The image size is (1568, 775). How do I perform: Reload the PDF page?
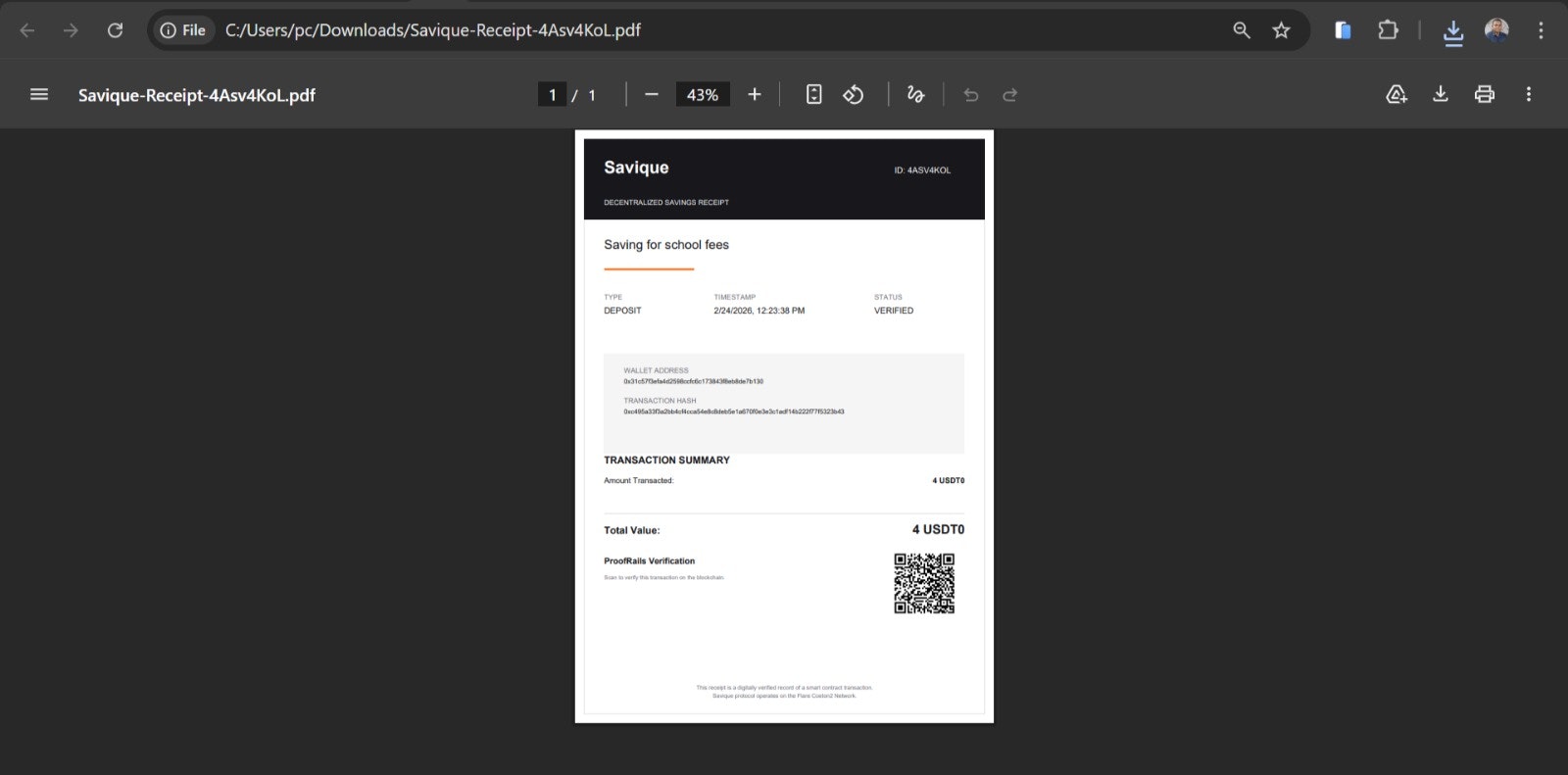[115, 30]
